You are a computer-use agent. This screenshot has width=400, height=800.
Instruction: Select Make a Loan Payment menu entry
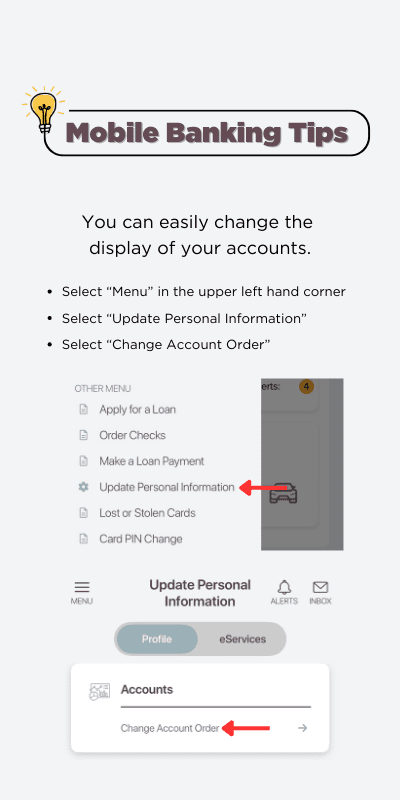(x=152, y=461)
